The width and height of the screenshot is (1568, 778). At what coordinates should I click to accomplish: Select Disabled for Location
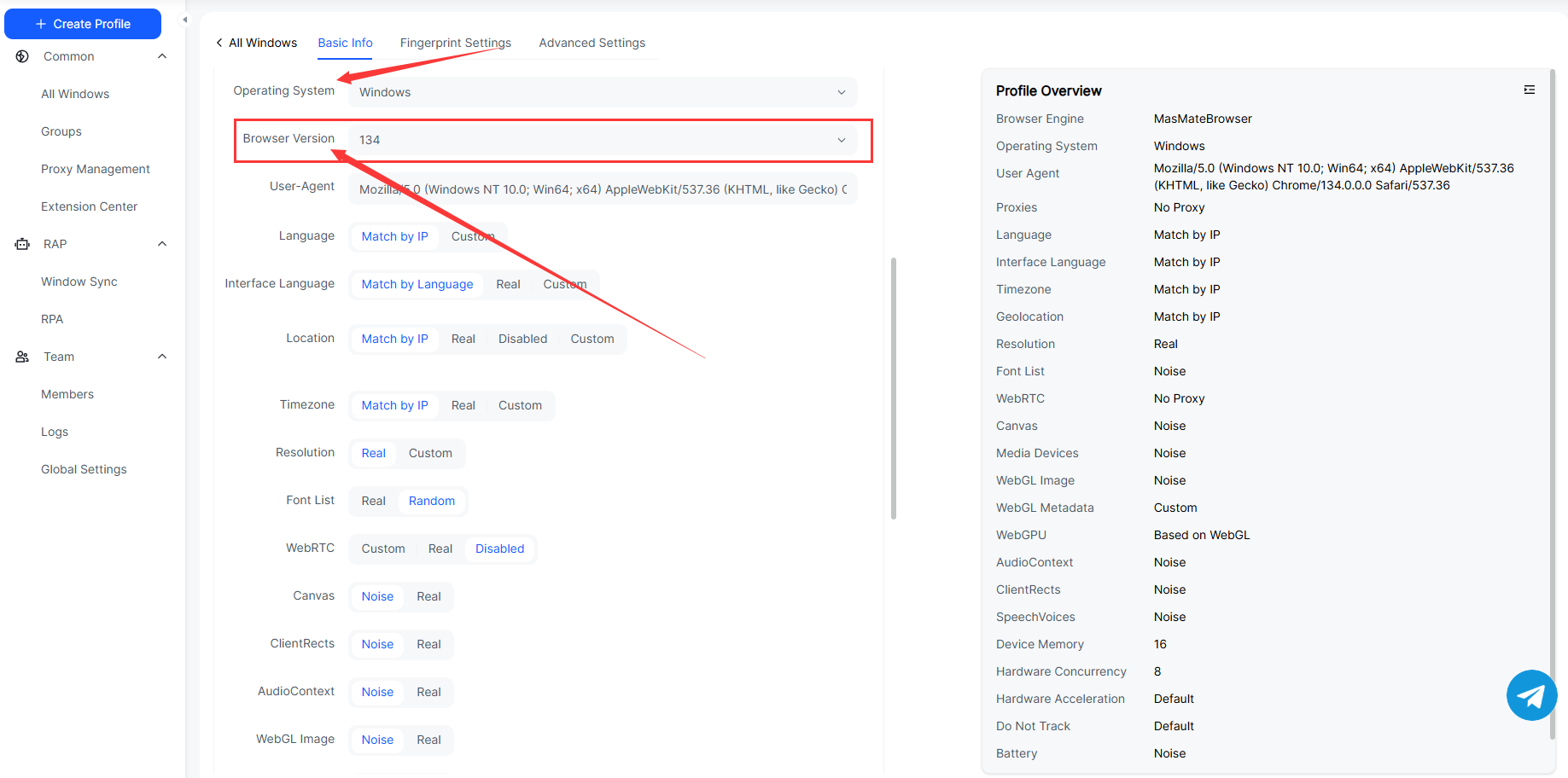[522, 339]
